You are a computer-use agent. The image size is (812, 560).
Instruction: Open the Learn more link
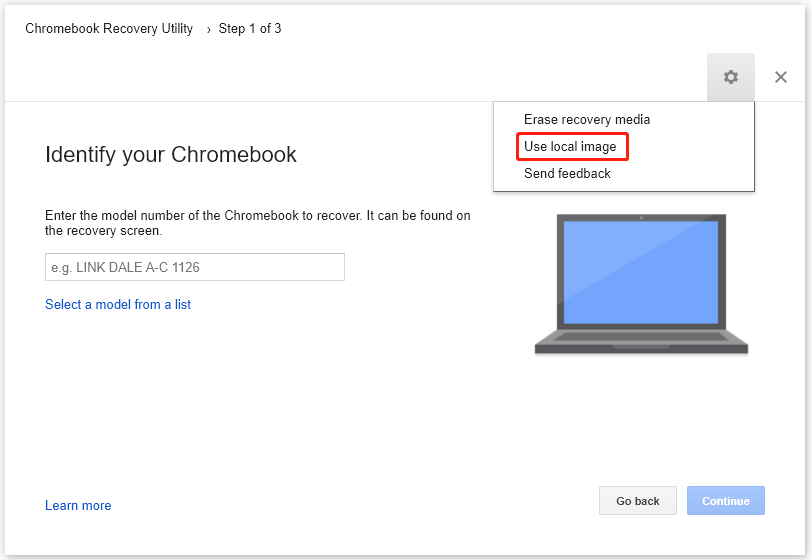pos(78,506)
